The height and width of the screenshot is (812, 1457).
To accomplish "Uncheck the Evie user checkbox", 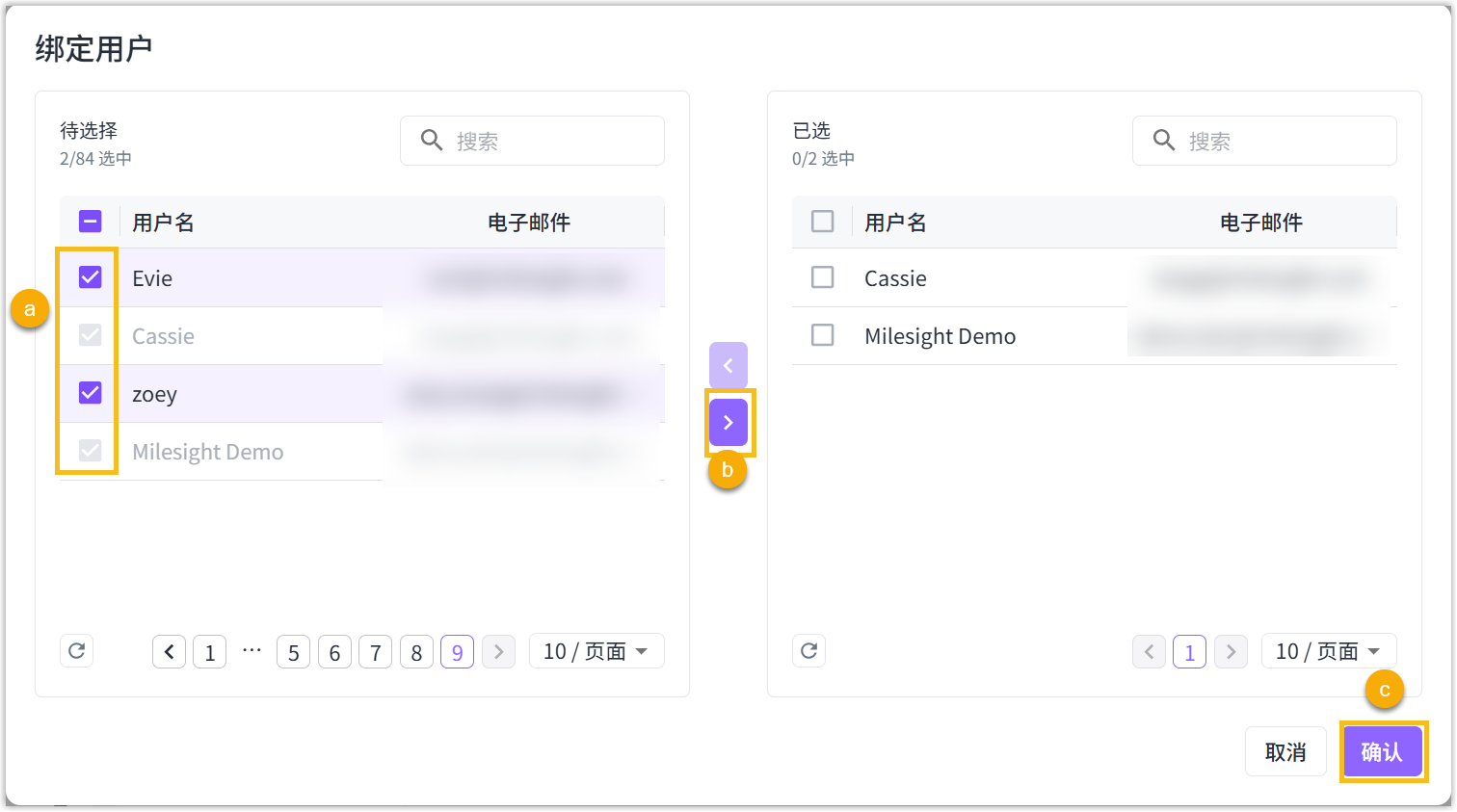I will coord(91,277).
